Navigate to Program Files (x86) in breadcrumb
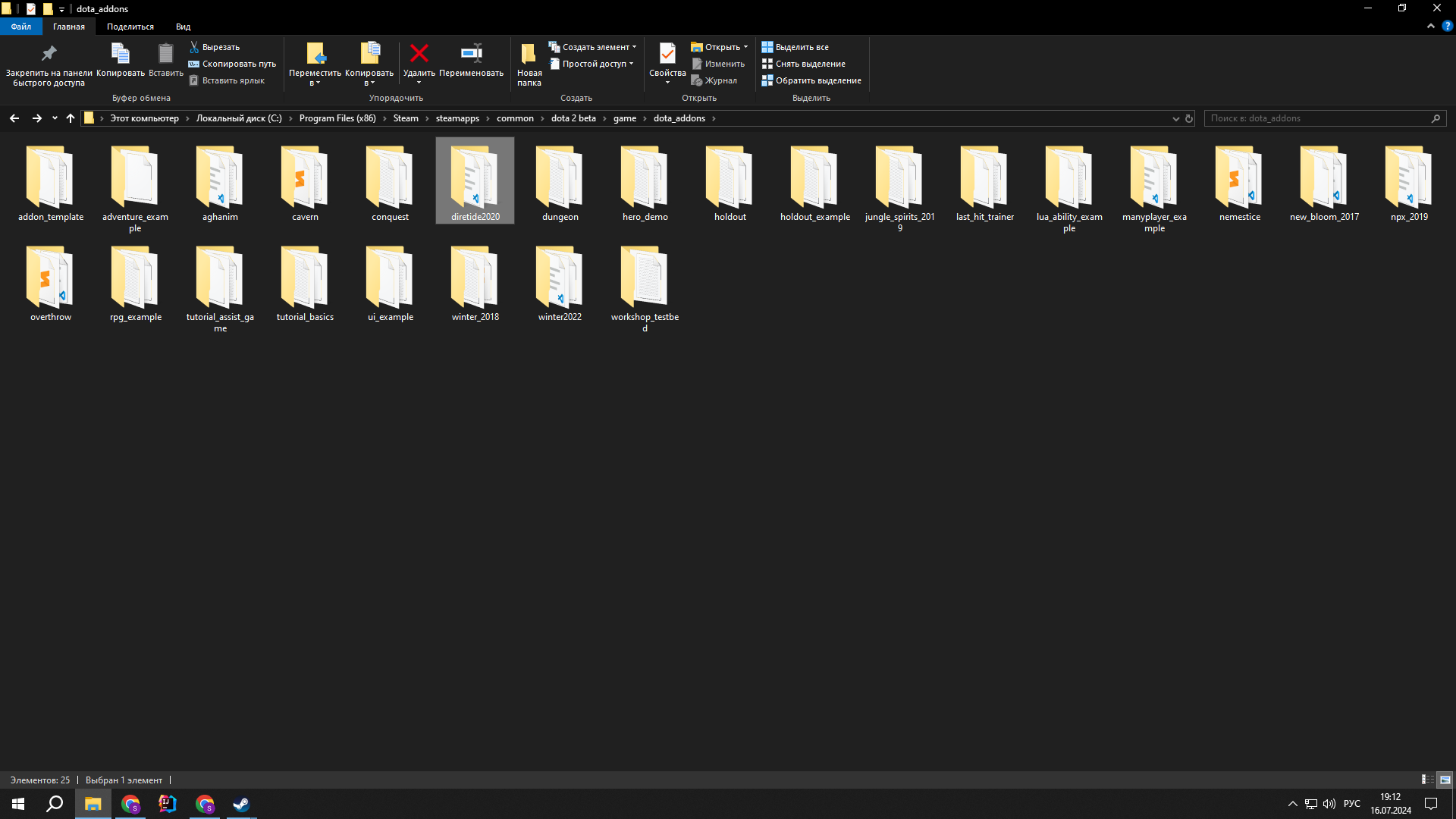The width and height of the screenshot is (1456, 819). tap(337, 118)
